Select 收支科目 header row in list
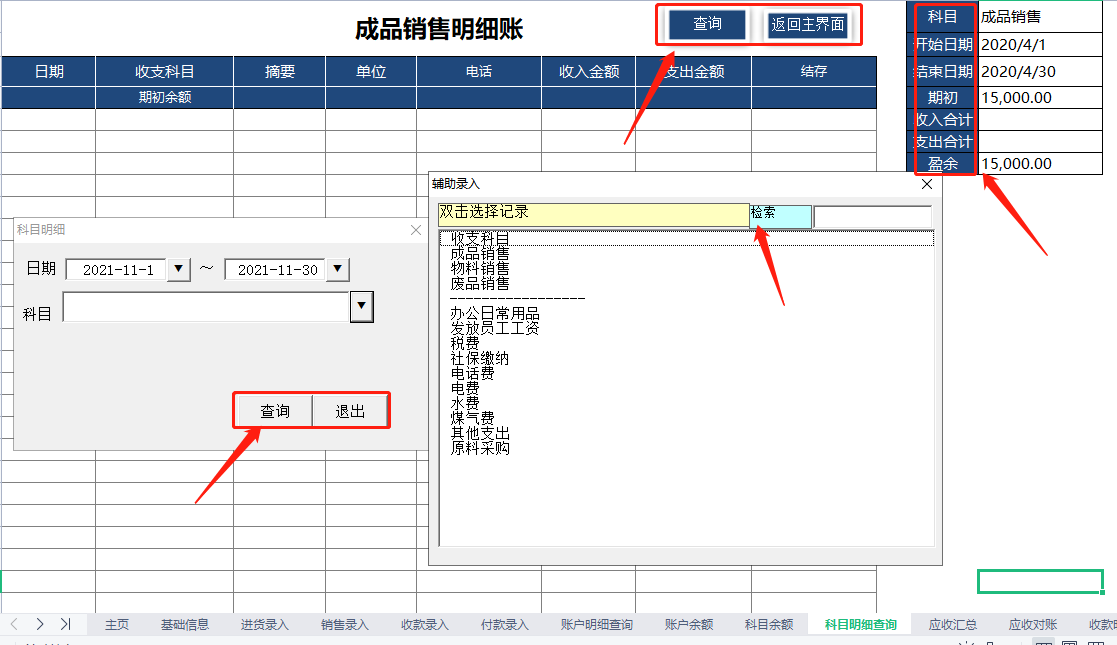Screen dimensions: 1117x645 687,238
